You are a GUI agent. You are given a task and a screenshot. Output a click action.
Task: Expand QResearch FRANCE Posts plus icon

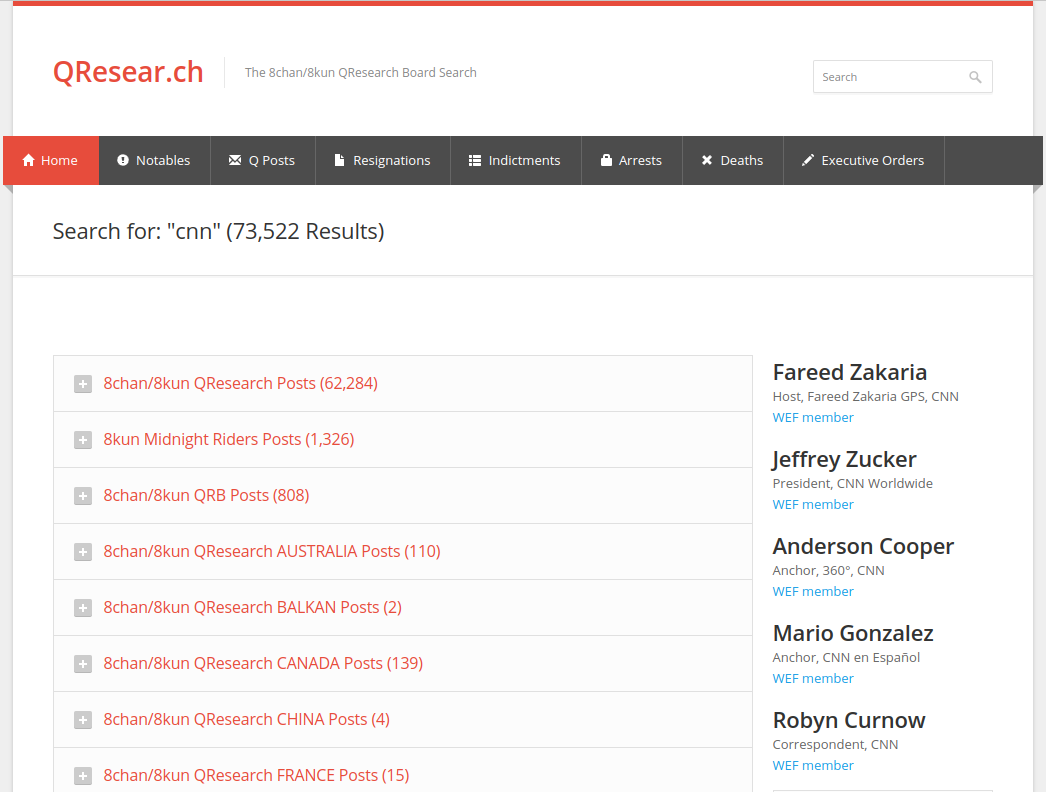pyautogui.click(x=83, y=776)
